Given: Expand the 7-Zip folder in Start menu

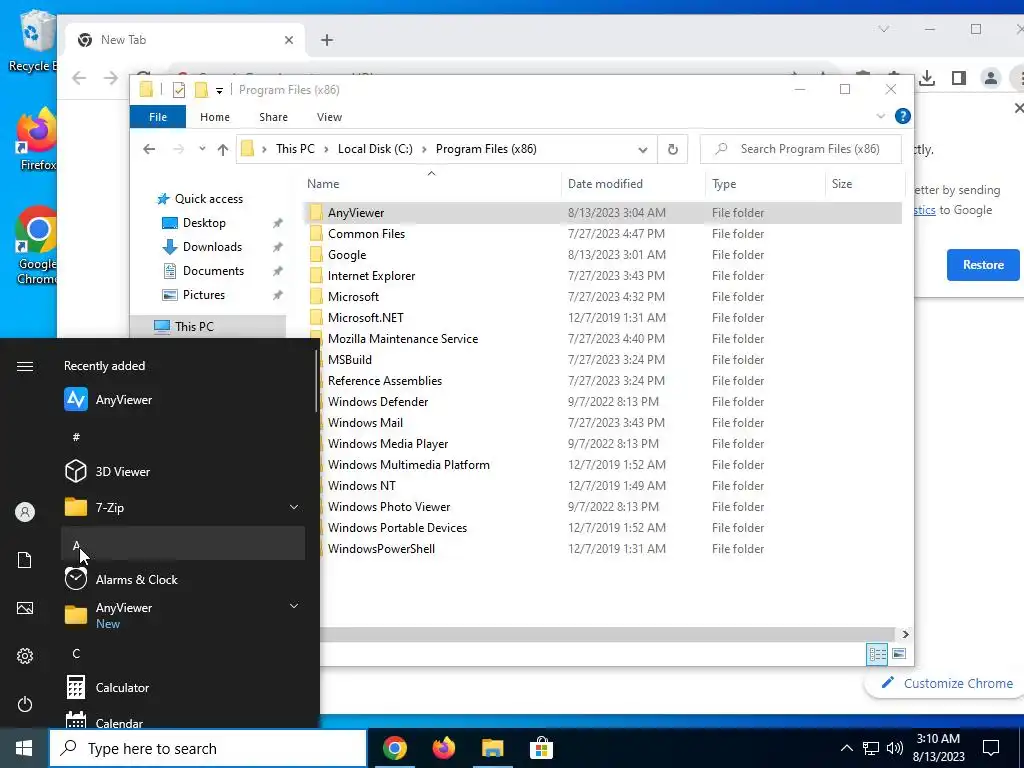Looking at the screenshot, I should click(294, 507).
